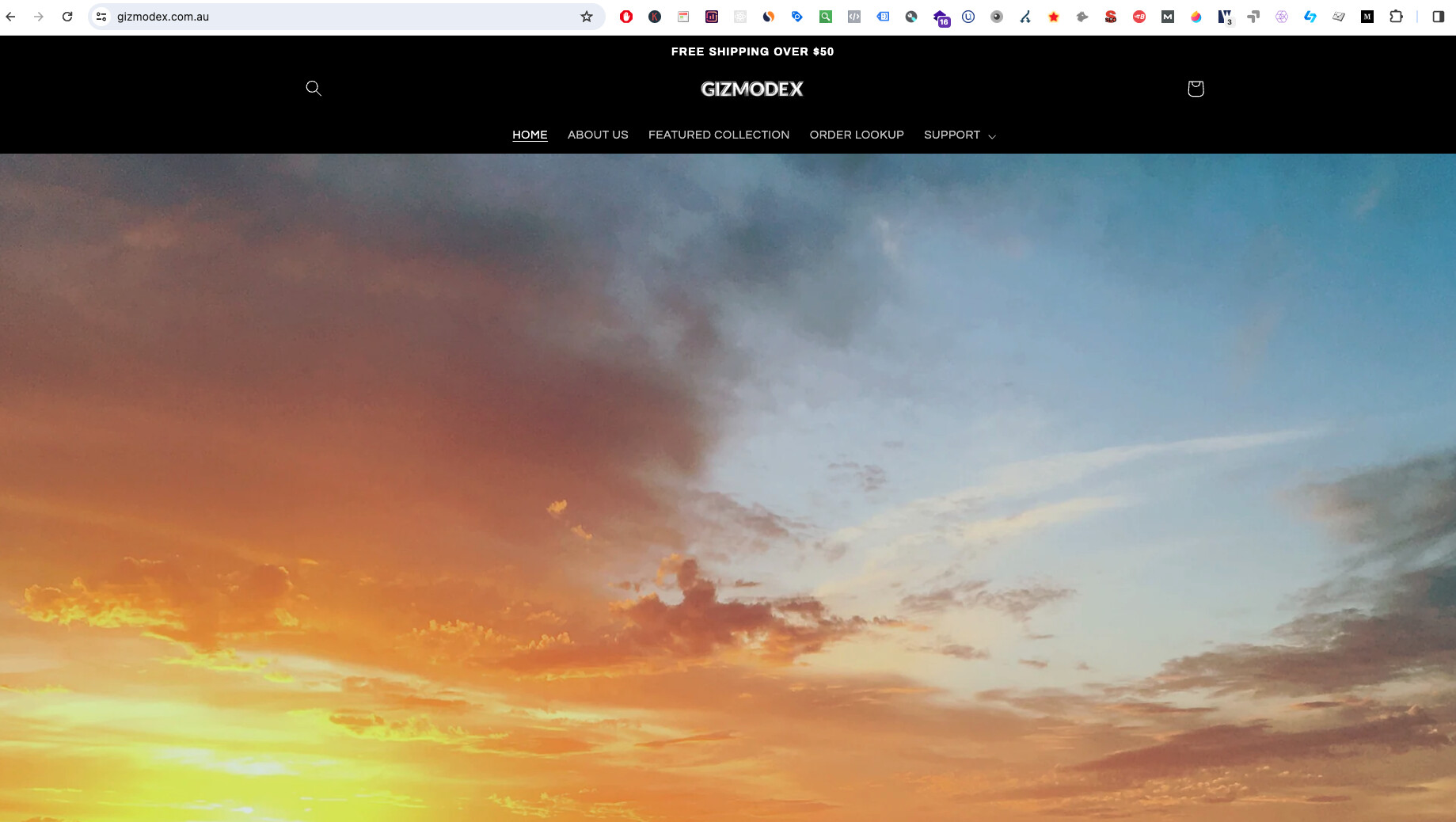Click the GIZMODEX logo
The image size is (1456, 822).
pos(752,89)
